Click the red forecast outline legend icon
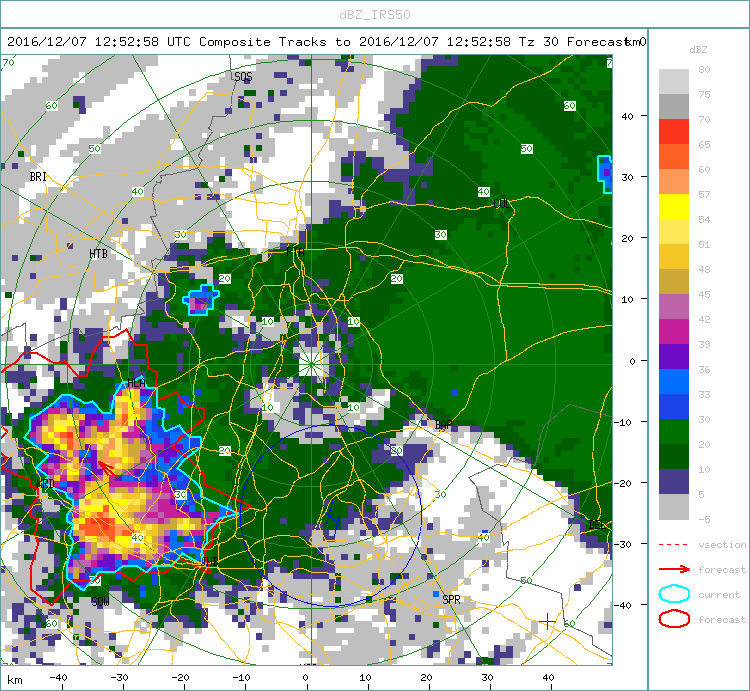Viewport: 750px width, 691px height. coord(674,619)
